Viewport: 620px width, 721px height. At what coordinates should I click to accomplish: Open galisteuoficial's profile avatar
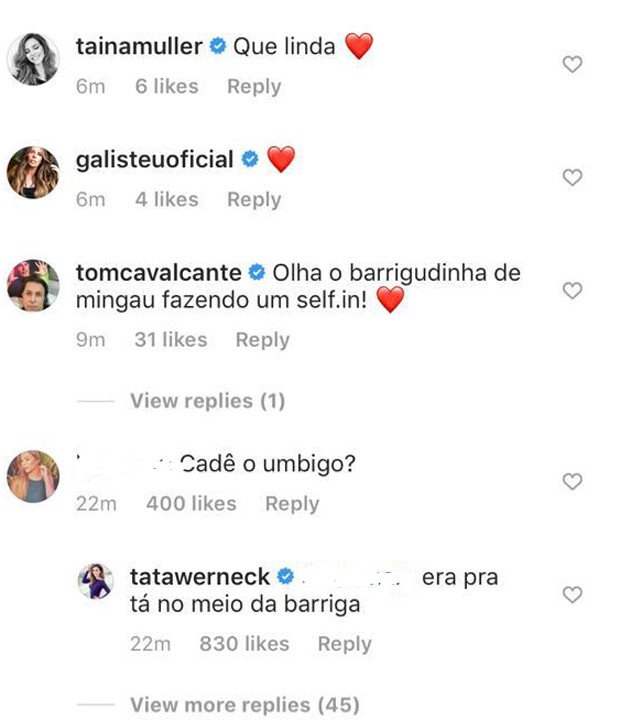coord(33,172)
